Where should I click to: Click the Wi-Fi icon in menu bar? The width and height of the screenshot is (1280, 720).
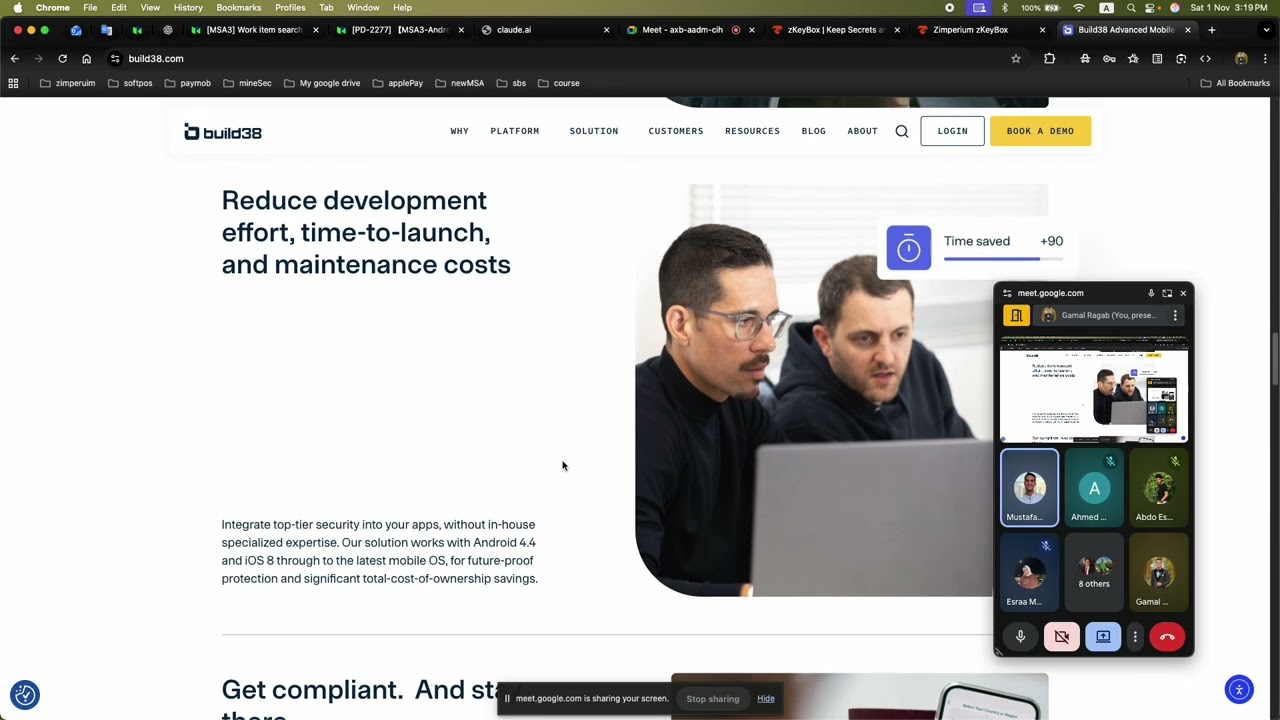1079,7
